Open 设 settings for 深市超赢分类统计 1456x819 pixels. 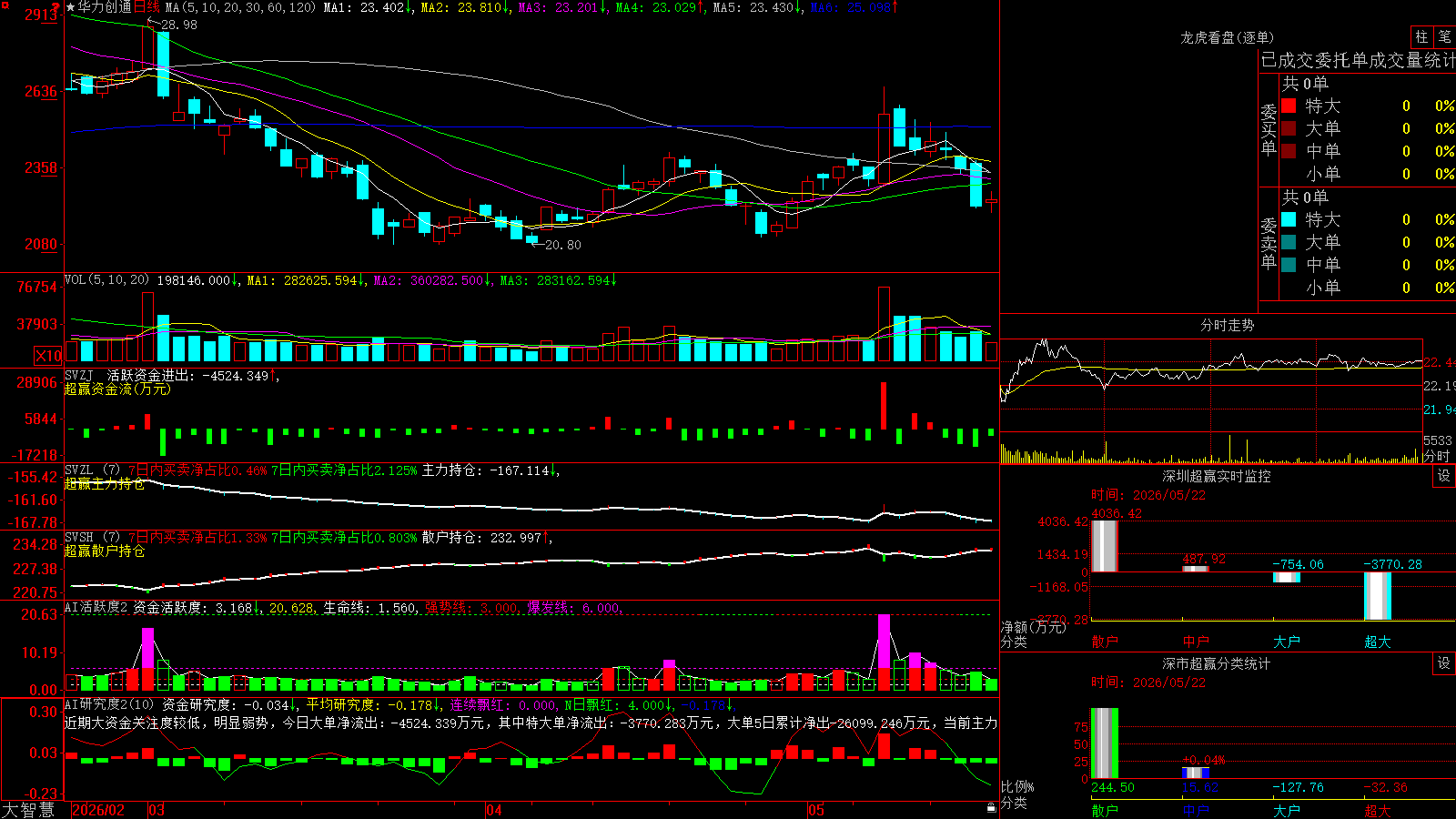[x=1444, y=663]
